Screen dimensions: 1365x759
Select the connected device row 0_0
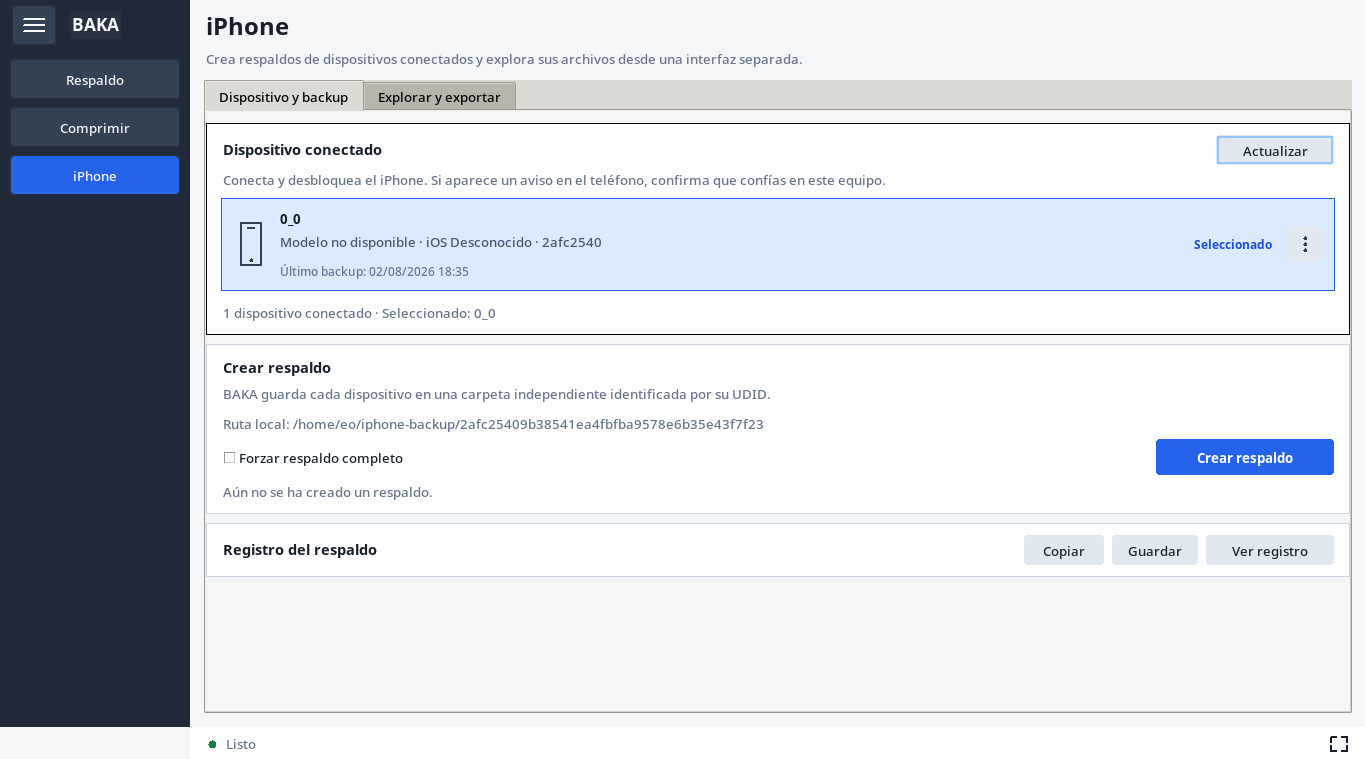tap(778, 244)
